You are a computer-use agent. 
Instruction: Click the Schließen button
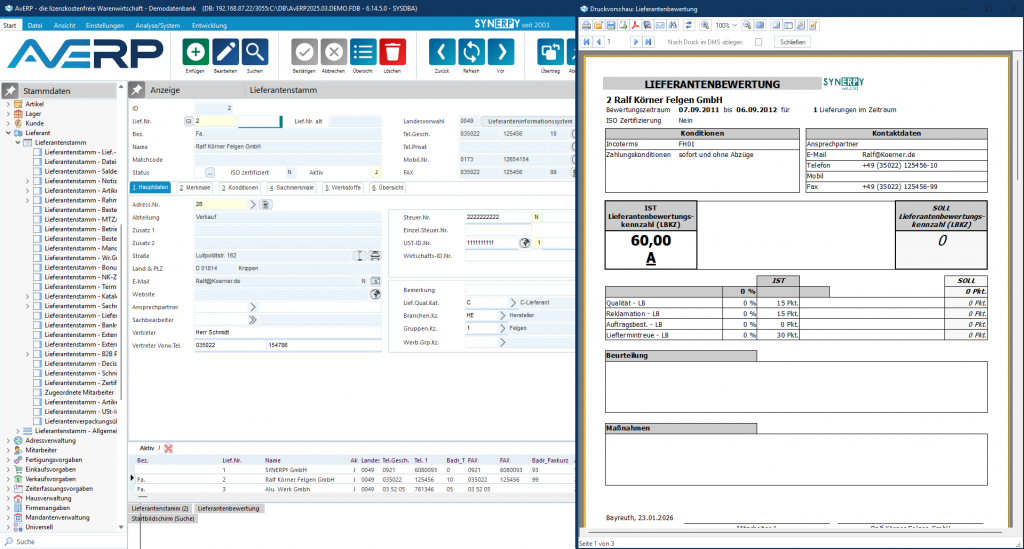[791, 42]
